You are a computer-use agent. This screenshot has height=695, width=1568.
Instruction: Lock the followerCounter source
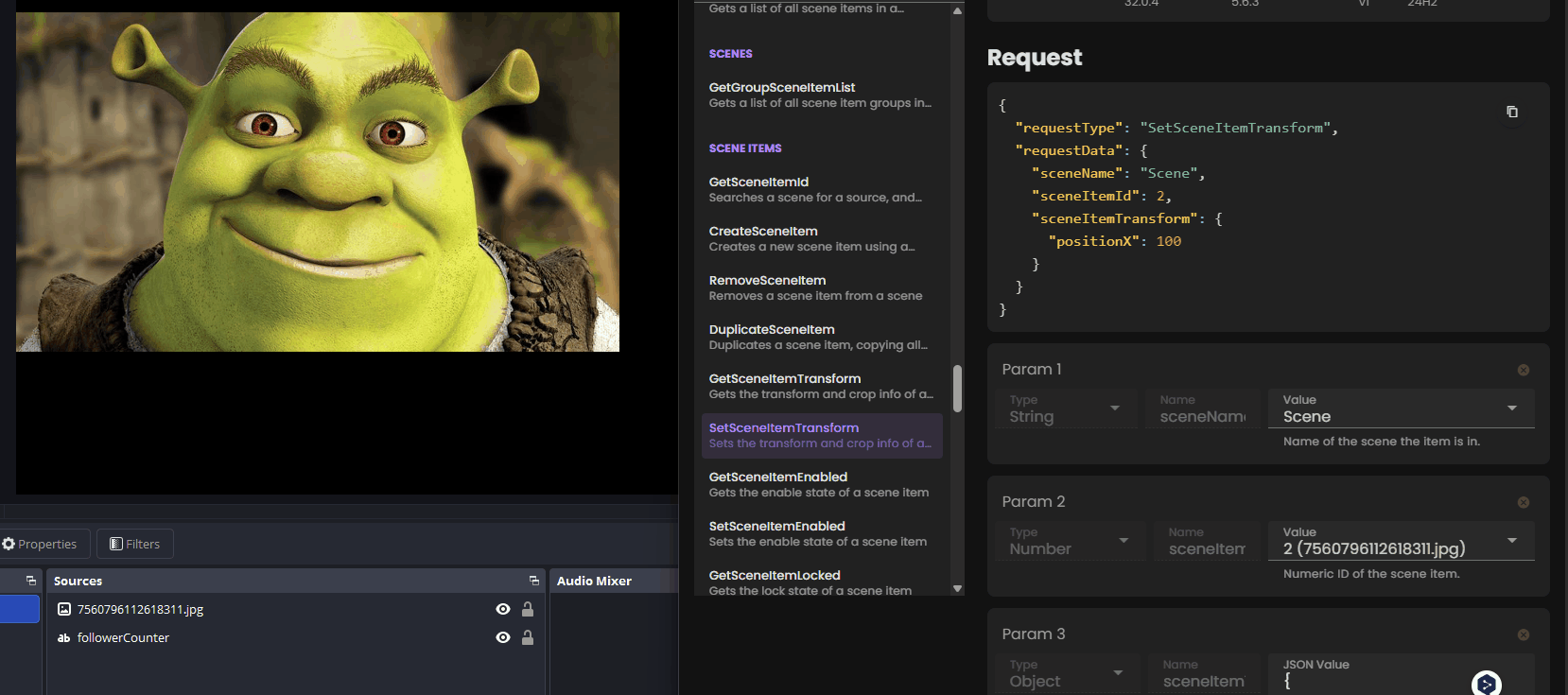pyautogui.click(x=528, y=638)
